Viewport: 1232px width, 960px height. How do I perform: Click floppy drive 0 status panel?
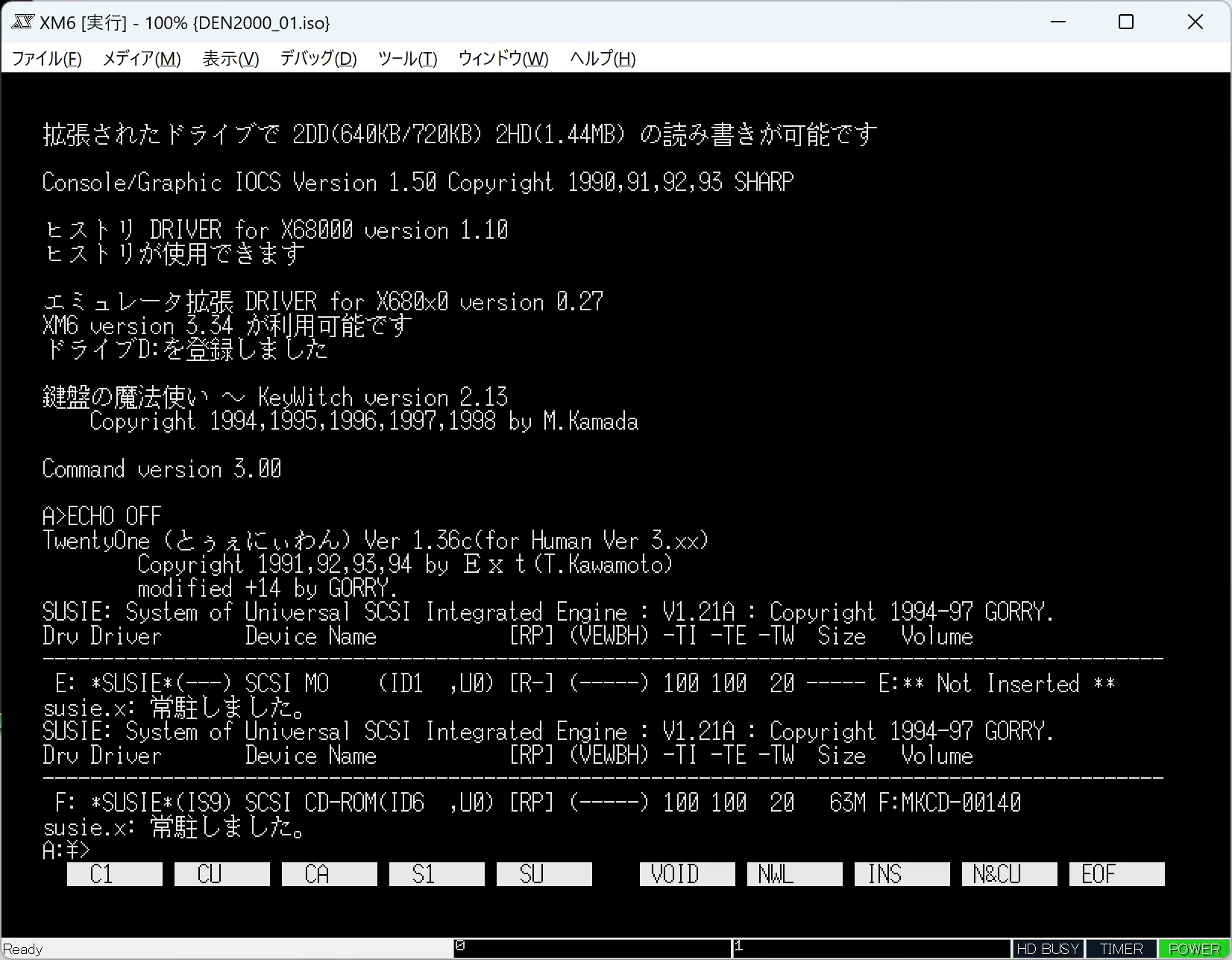(x=593, y=949)
